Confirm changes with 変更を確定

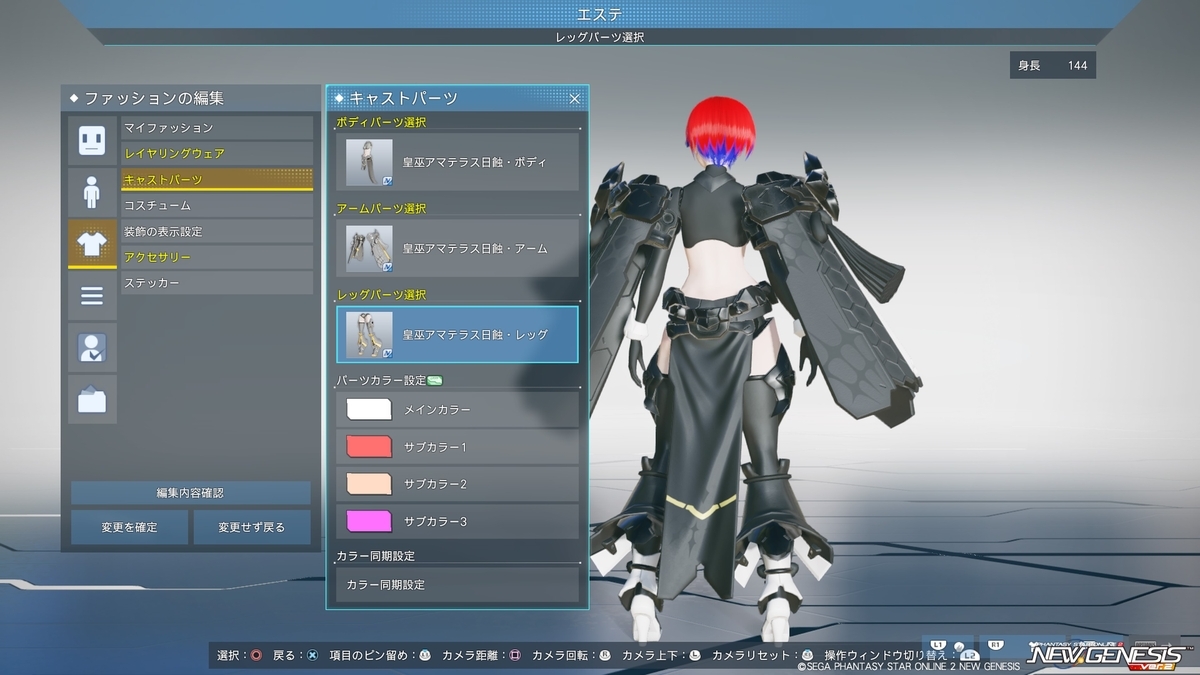point(129,527)
